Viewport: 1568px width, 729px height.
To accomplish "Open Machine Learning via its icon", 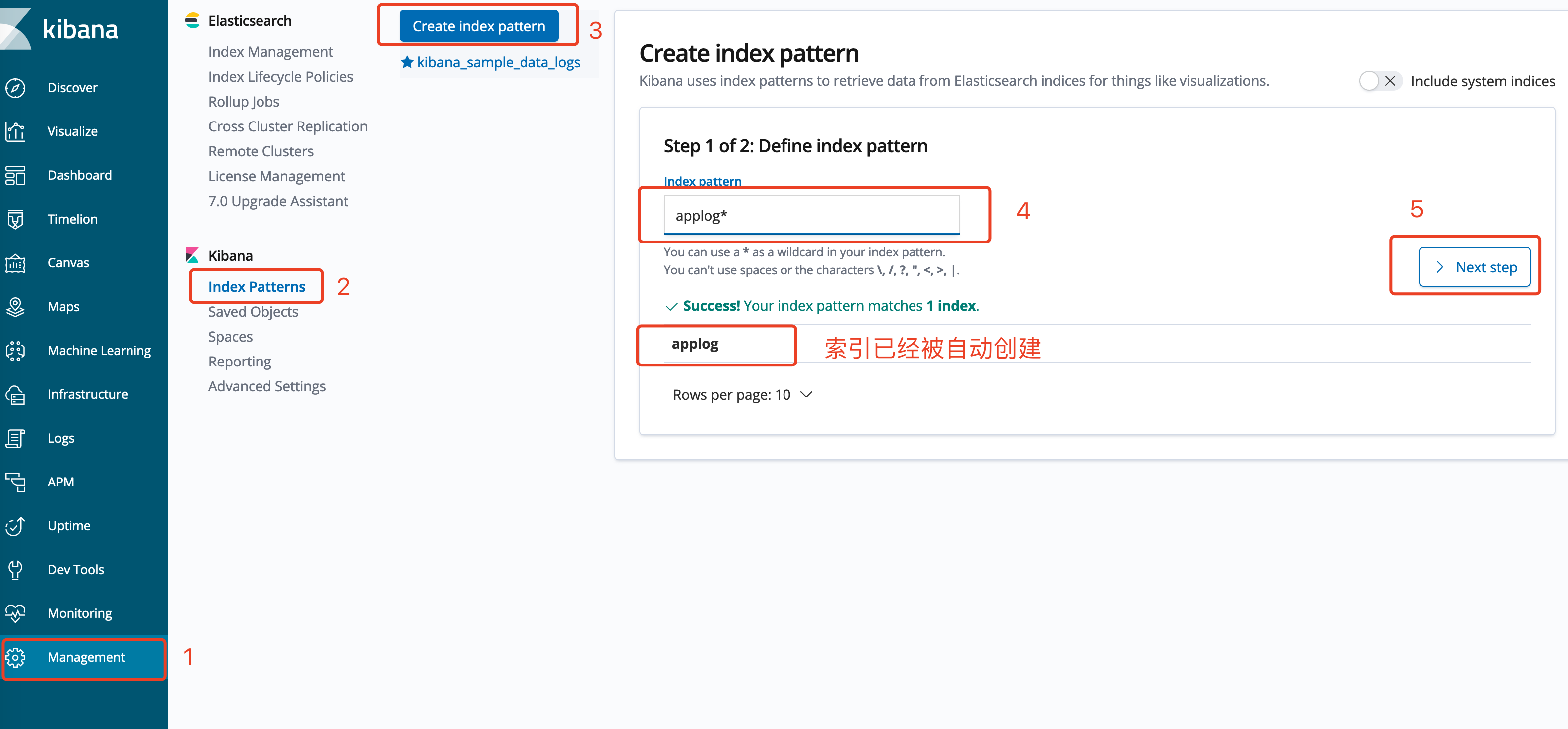I will (x=15, y=351).
